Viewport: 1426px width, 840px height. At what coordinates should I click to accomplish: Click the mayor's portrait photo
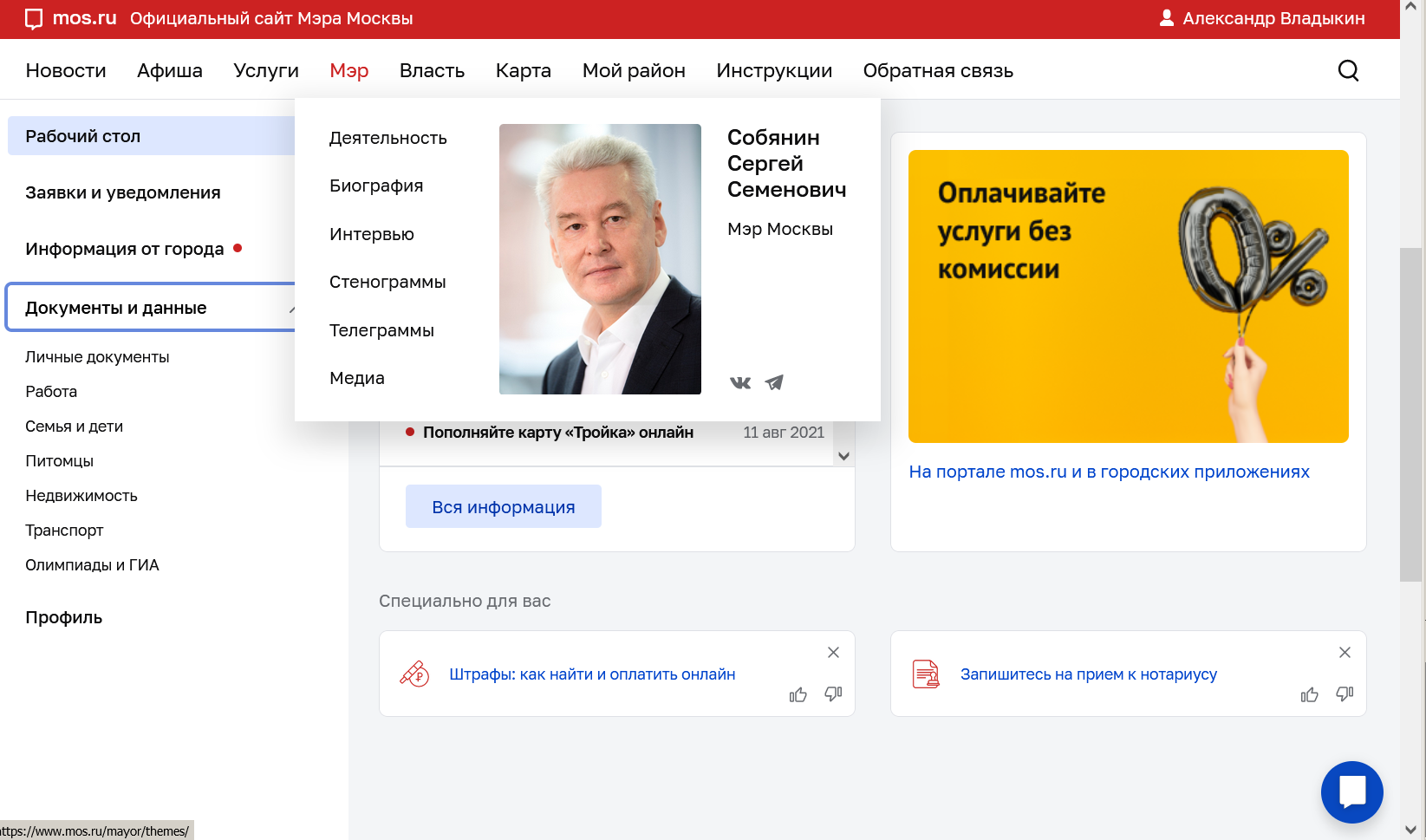coord(600,259)
